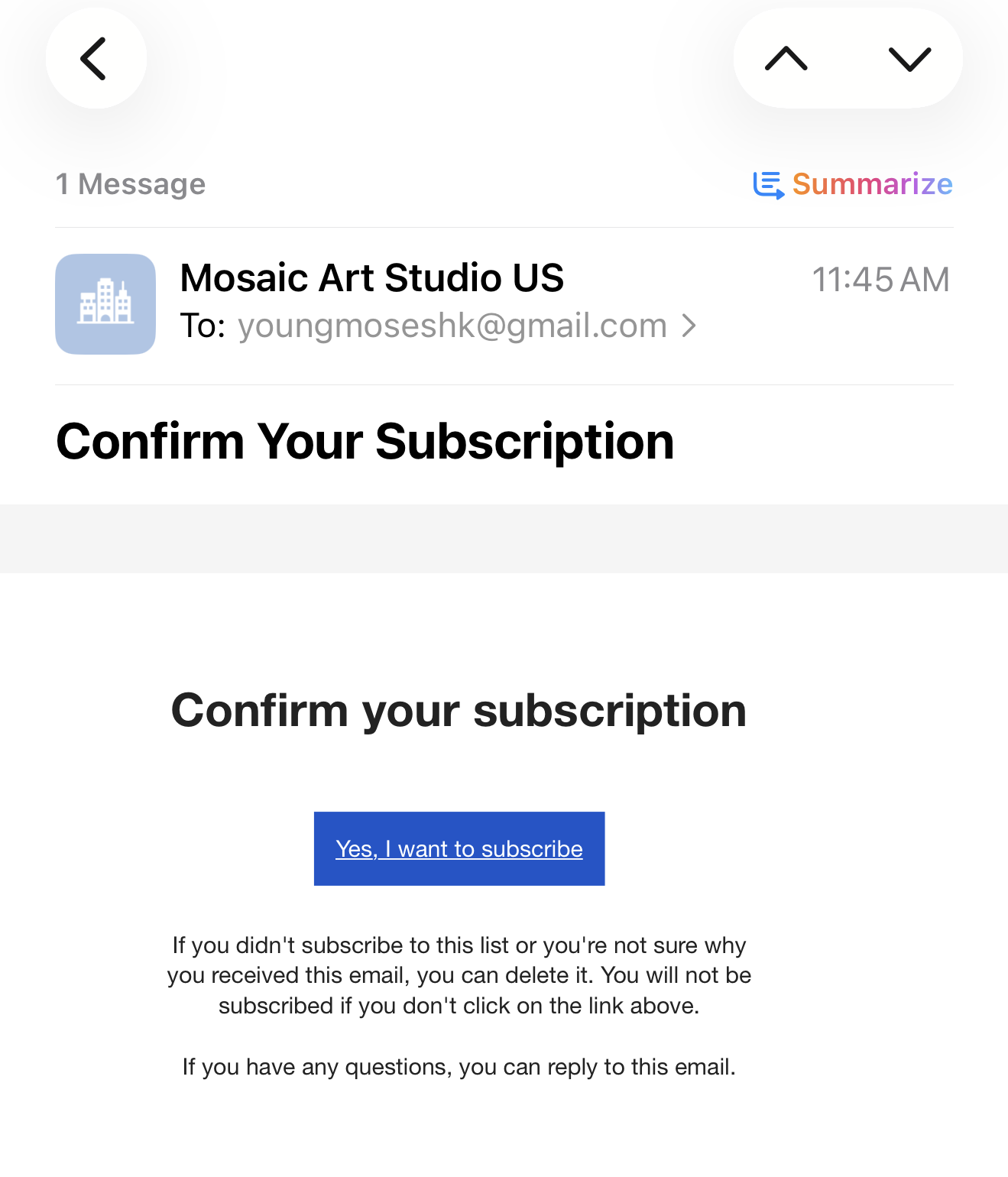Click the divider line under "1 Message"

click(504, 227)
